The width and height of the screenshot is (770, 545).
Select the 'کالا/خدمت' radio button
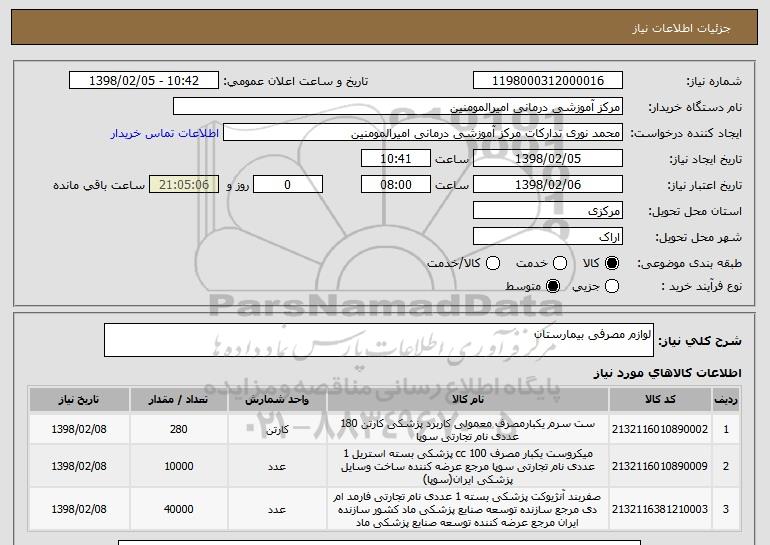(493, 264)
